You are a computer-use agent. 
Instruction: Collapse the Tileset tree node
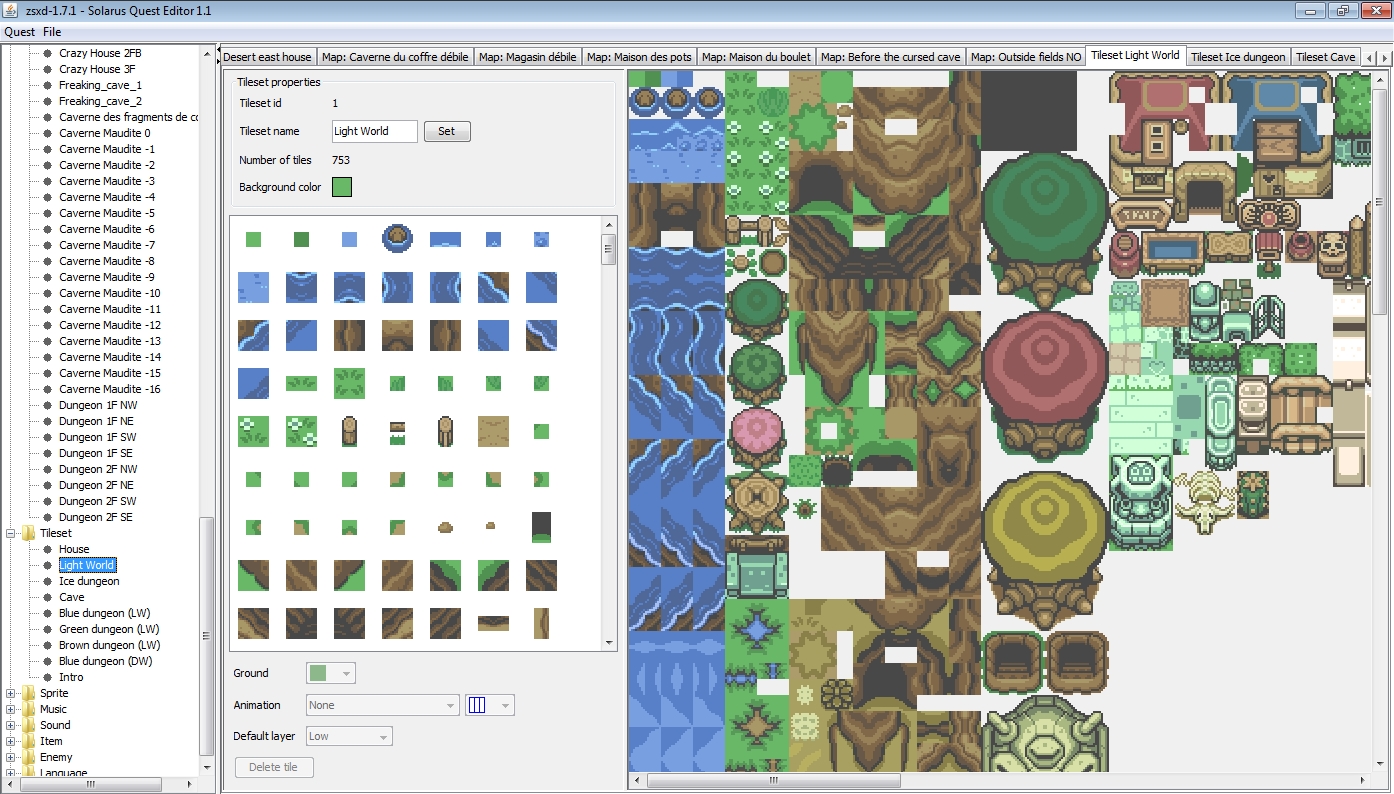point(11,533)
